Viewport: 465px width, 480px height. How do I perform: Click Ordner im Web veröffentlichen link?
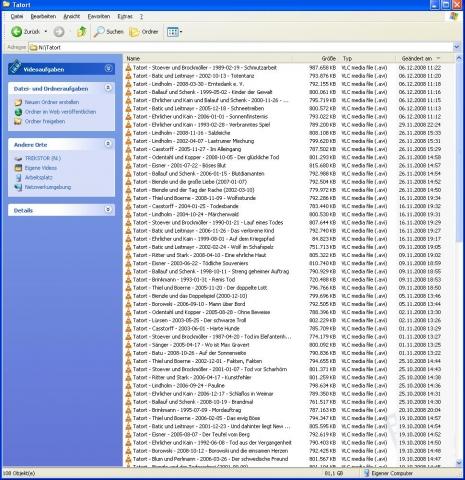coord(60,112)
